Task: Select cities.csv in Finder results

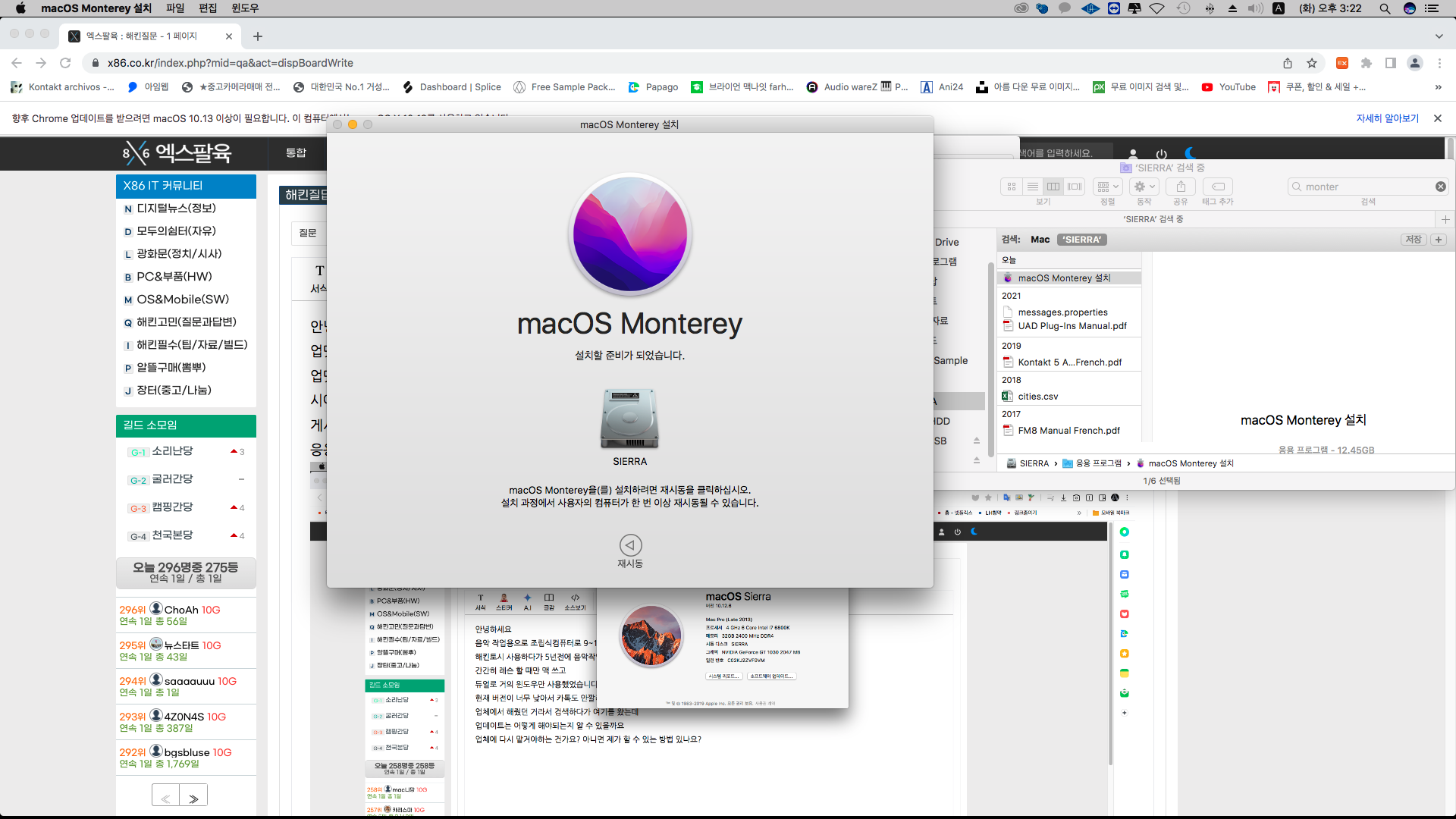Action: click(1069, 397)
